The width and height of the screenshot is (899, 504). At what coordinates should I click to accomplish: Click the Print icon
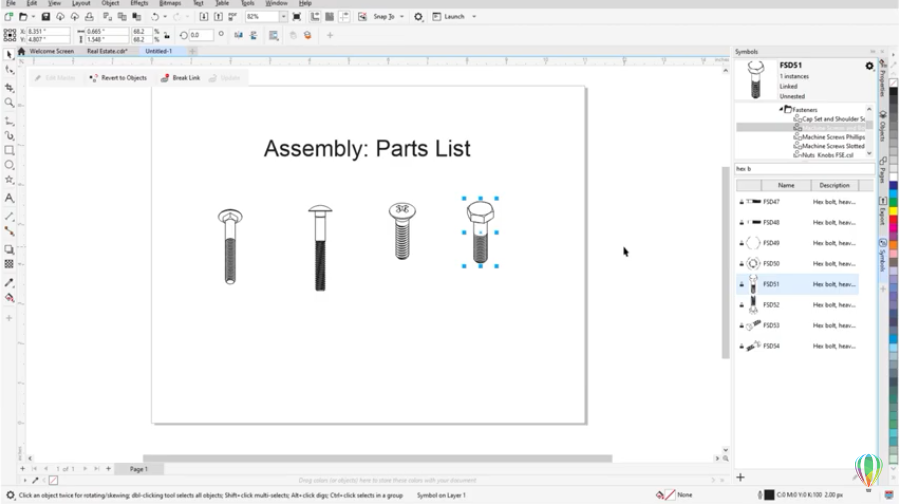point(89,17)
